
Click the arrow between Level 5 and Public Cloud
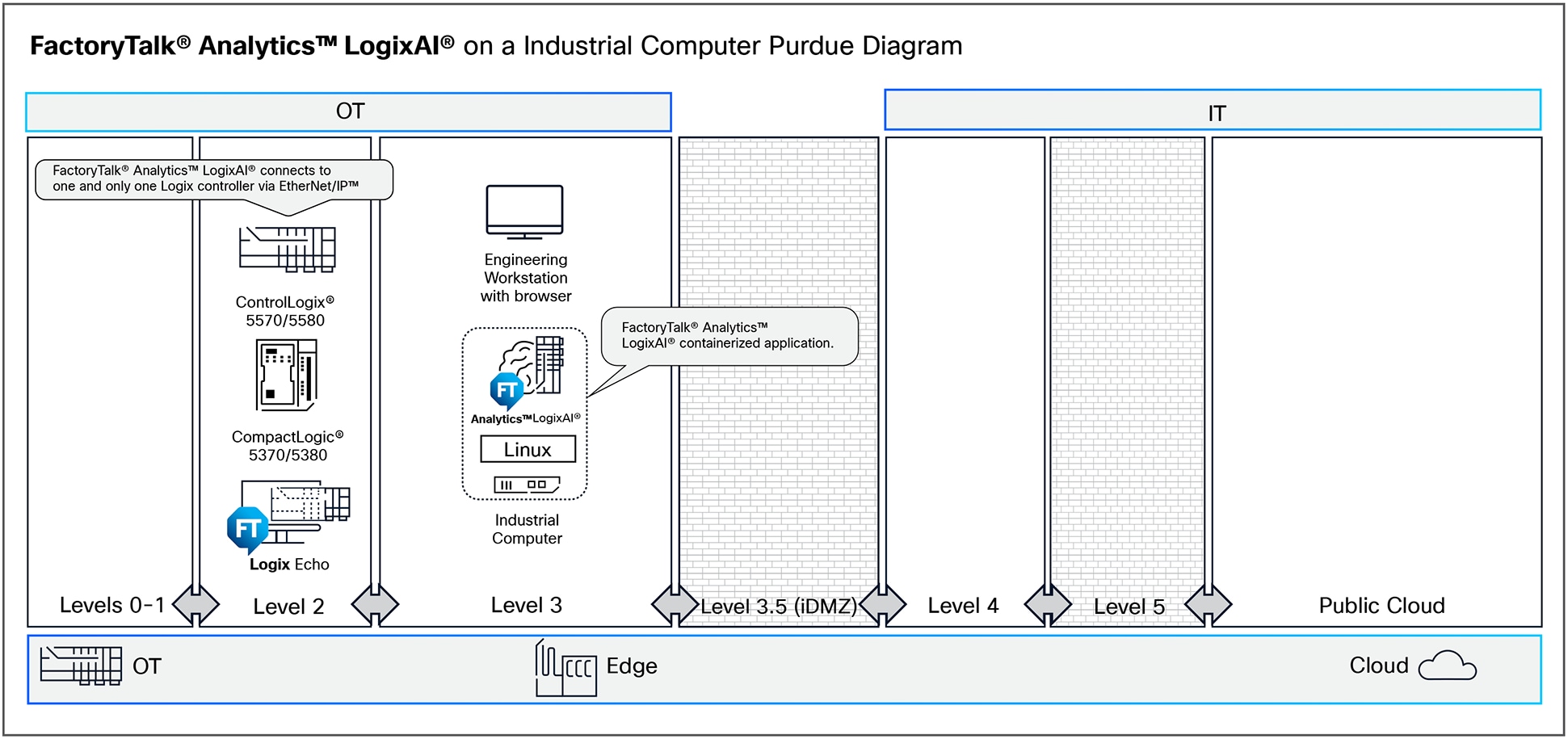click(x=1209, y=604)
